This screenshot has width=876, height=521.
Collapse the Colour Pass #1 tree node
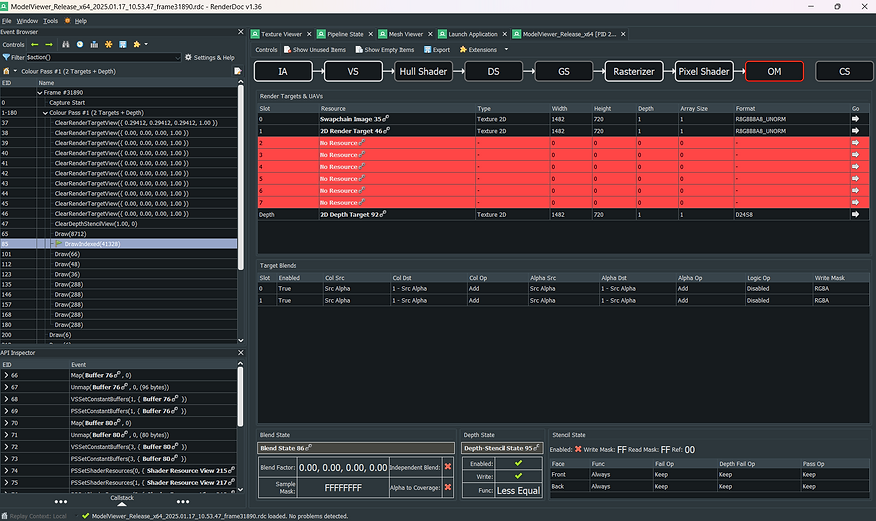[45, 113]
